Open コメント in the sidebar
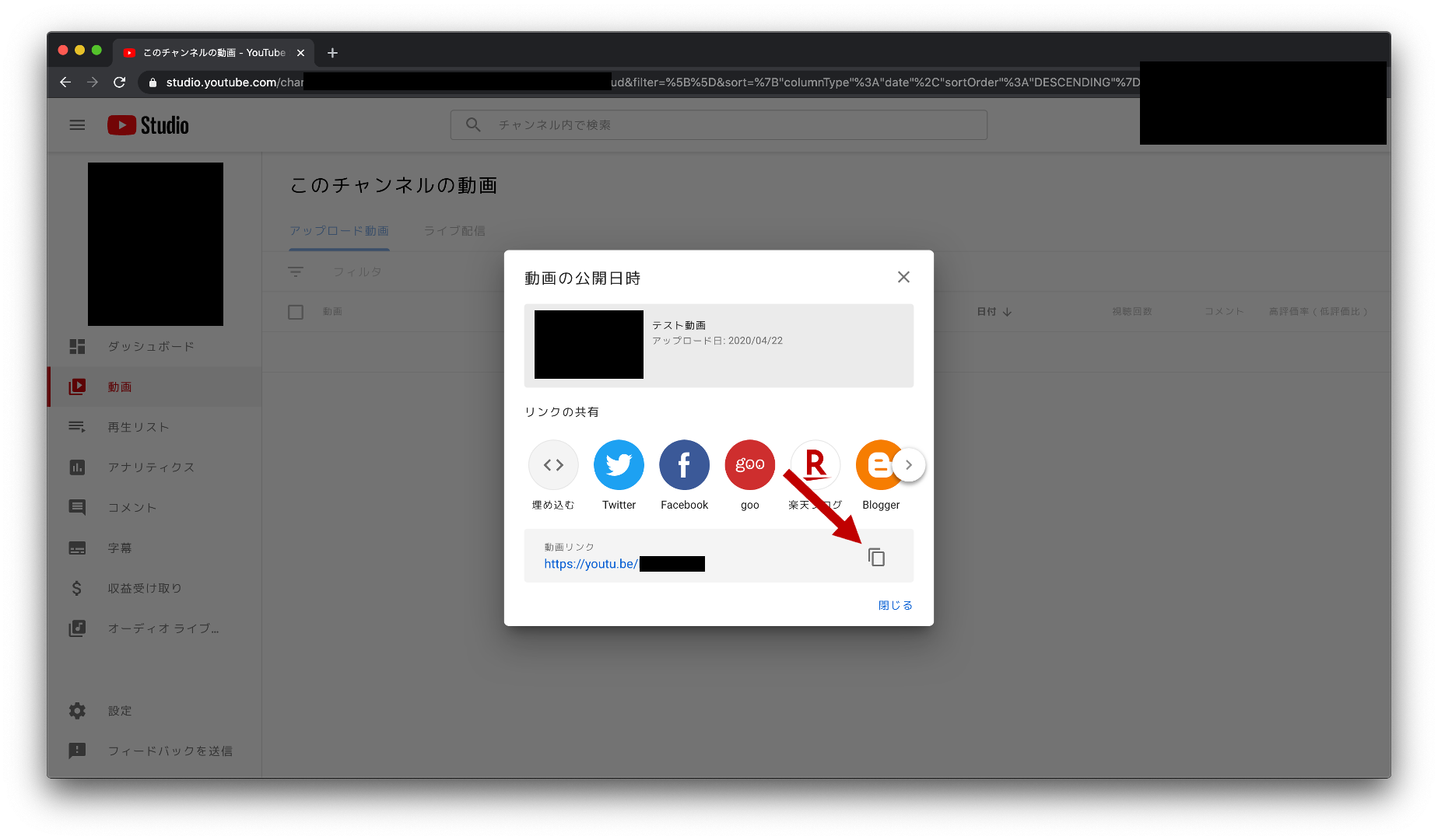Image resolution: width=1438 pixels, height=840 pixels. [x=154, y=507]
